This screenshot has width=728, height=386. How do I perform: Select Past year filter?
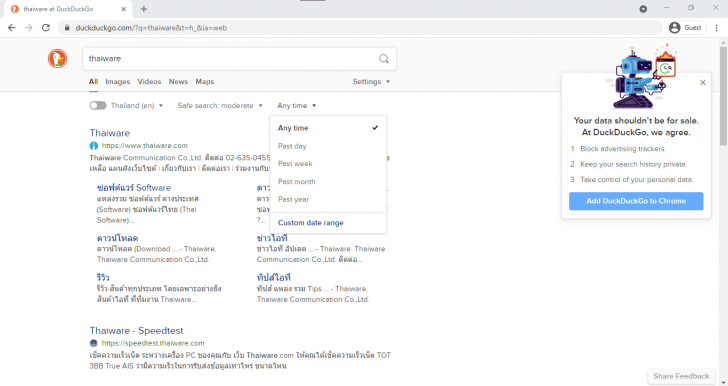[328, 199]
